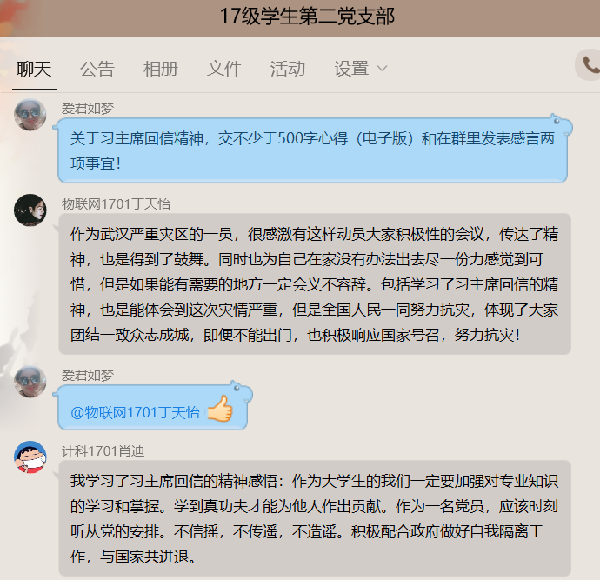Viewport: 600px width, 580px height.
Task: Click the group title 17级学生第二党支部
Action: [307, 16]
